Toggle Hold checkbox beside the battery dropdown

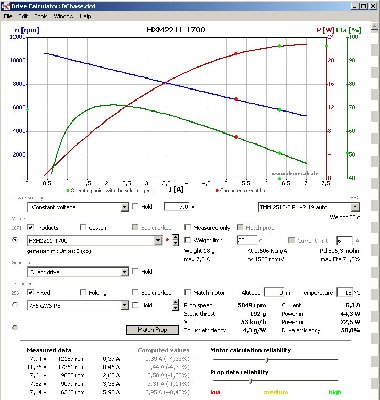point(135,271)
